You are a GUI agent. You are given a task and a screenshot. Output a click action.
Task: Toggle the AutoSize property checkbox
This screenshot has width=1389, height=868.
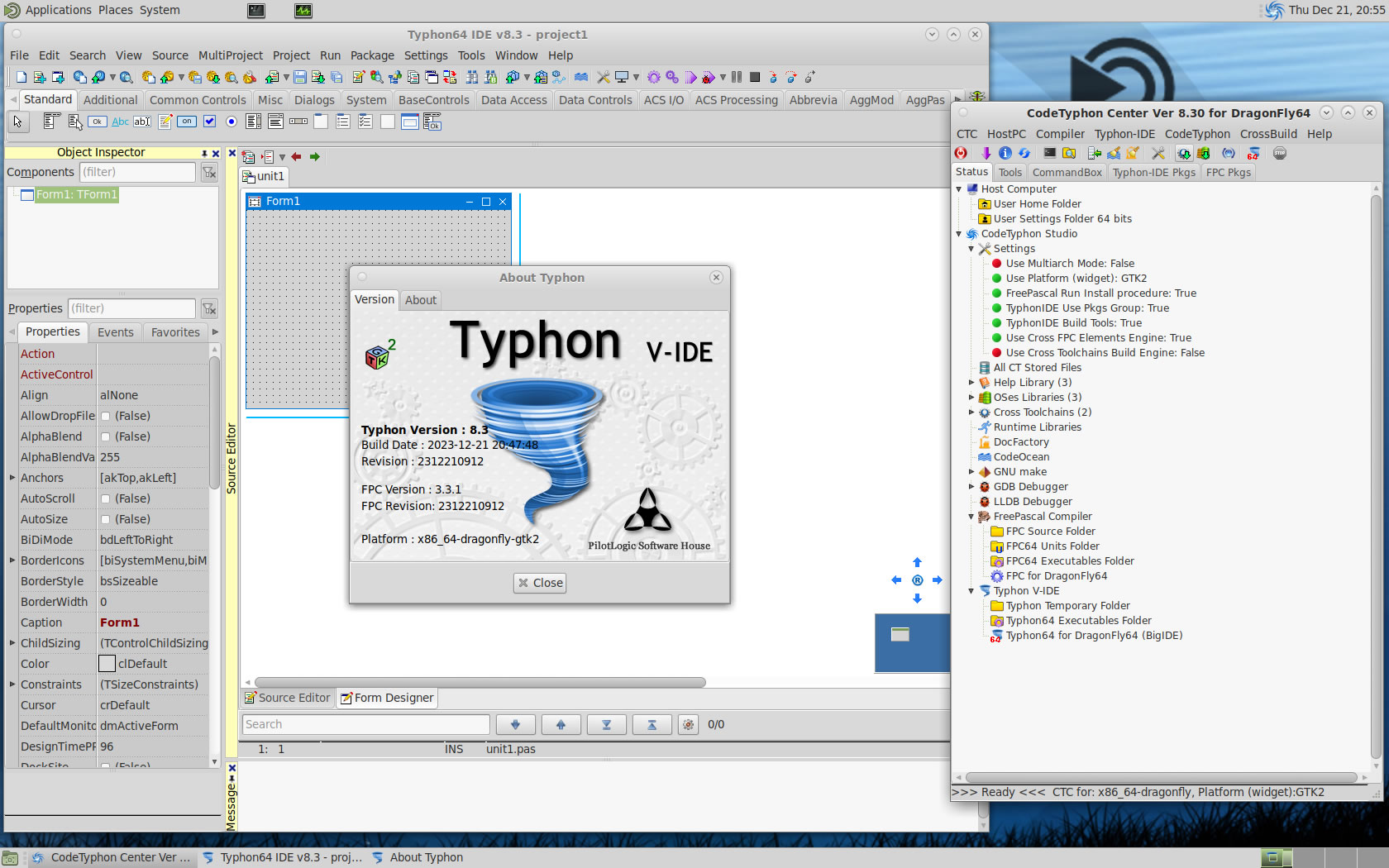pos(105,519)
